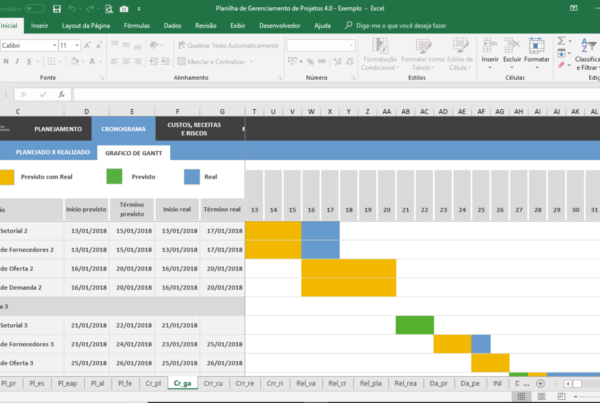
Task: Open the Crr_cu sheet tab
Action: point(213,383)
